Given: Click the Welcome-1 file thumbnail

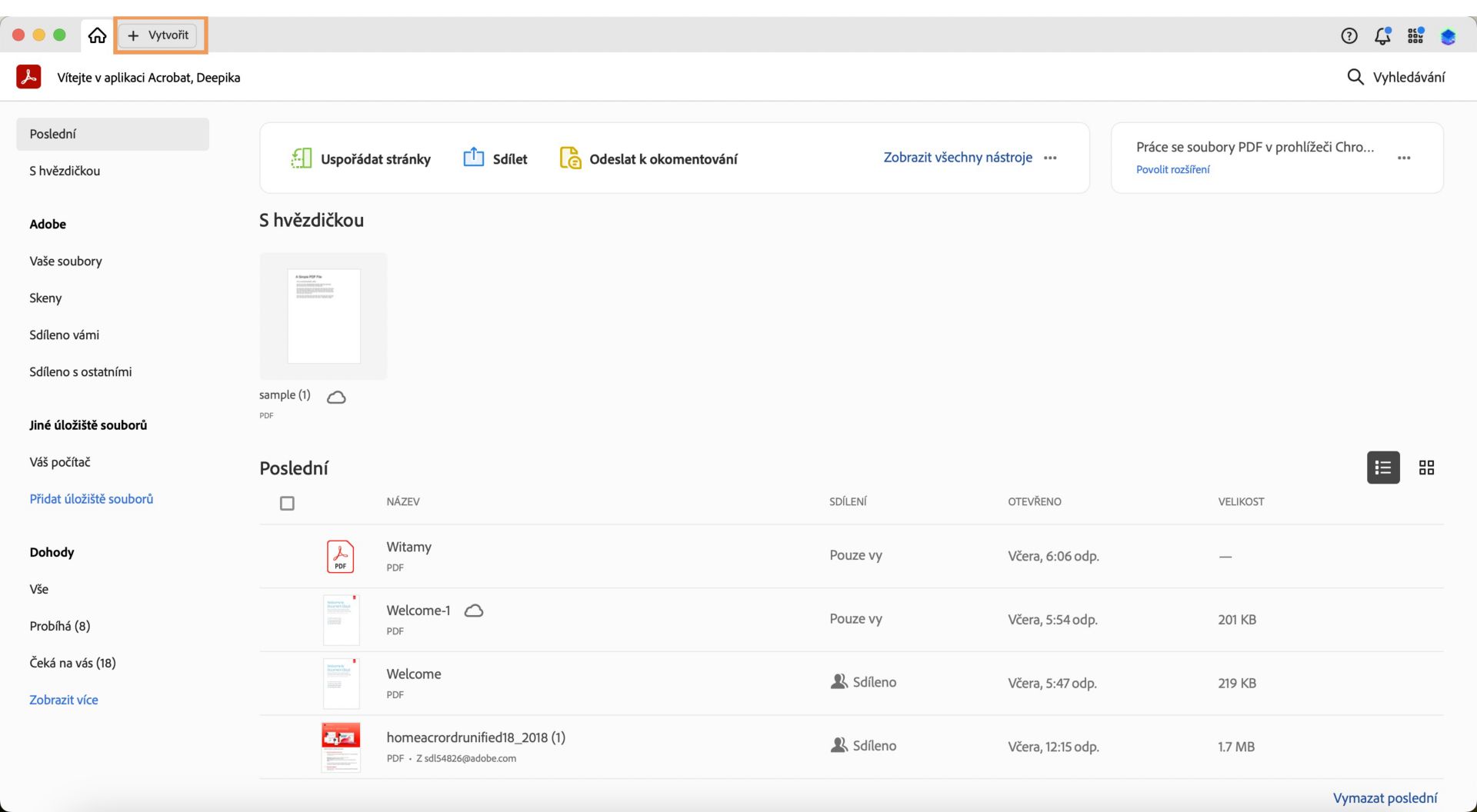Looking at the screenshot, I should (341, 620).
